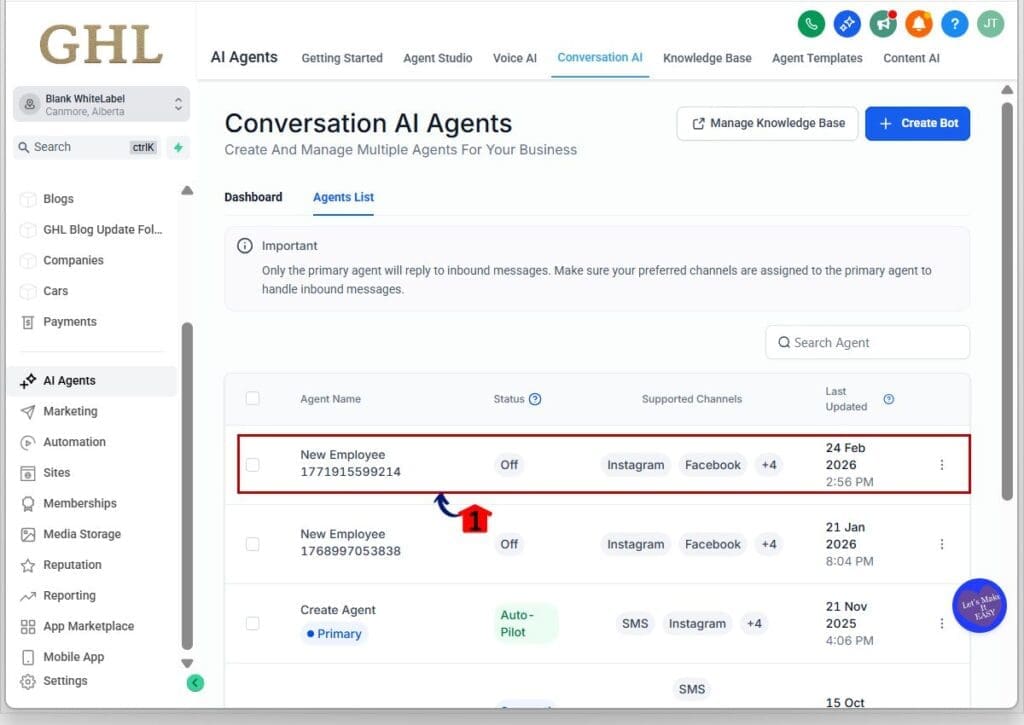The height and width of the screenshot is (725, 1024).
Task: Open the Knowledge Base navigation tab
Action: tap(707, 58)
